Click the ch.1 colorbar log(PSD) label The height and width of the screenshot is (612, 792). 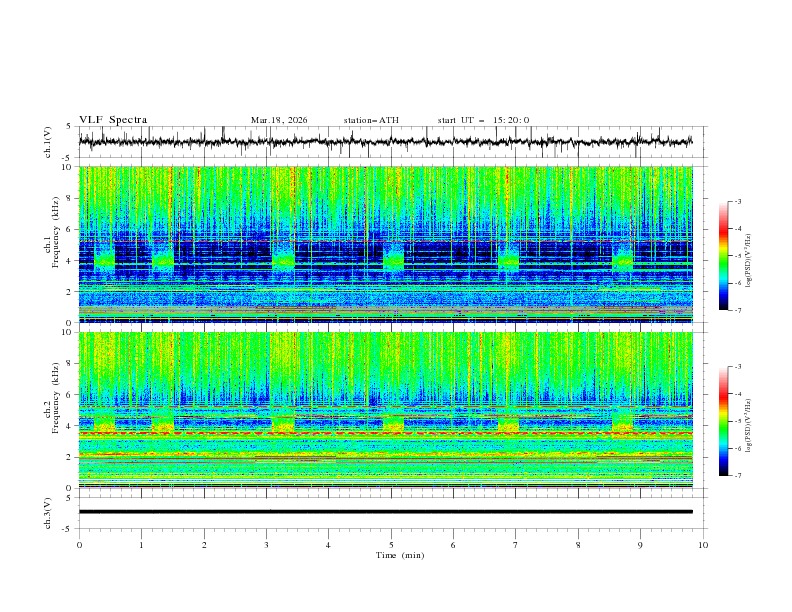[749, 261]
